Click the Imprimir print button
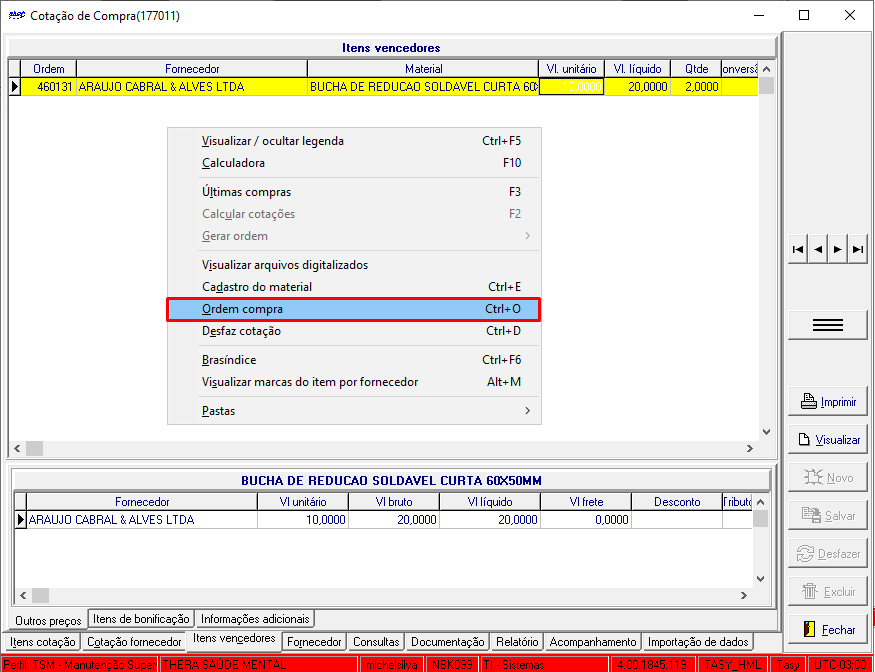This screenshot has width=875, height=672. 828,401
